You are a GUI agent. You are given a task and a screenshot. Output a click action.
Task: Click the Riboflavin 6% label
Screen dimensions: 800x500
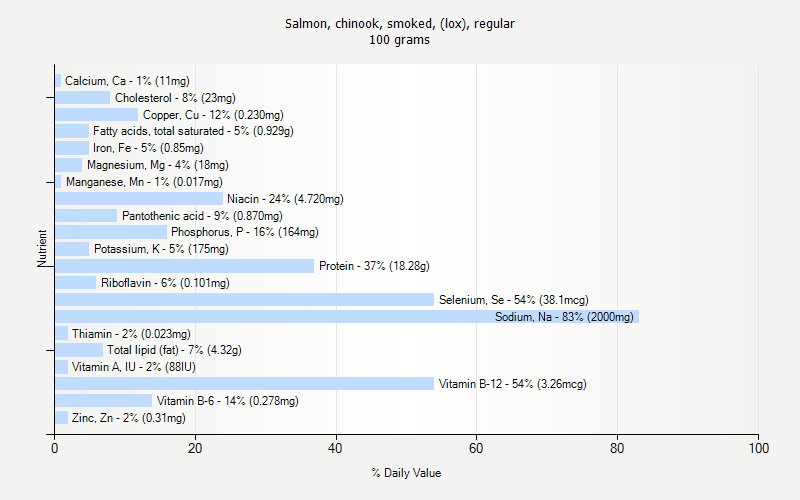point(165,283)
